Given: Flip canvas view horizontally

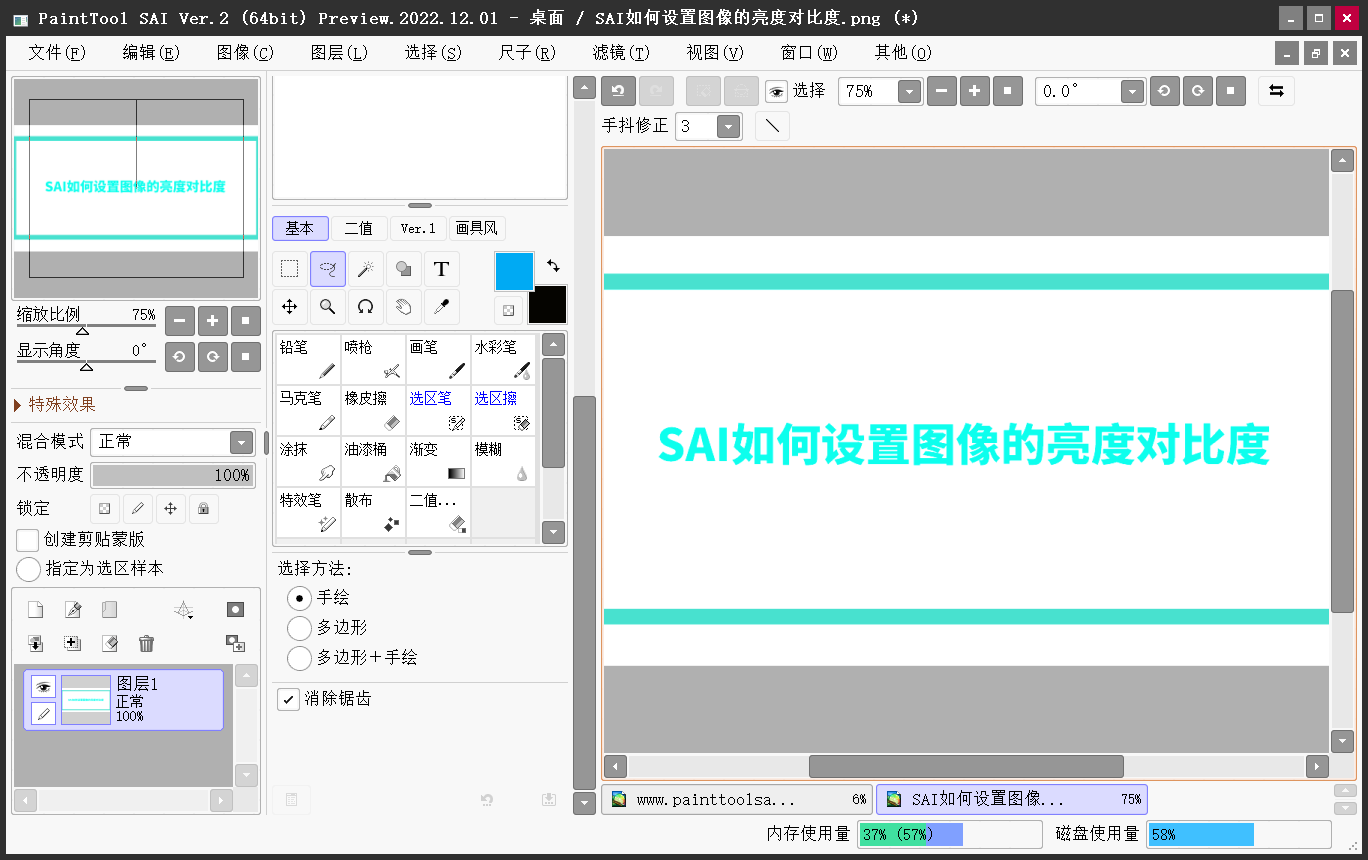Looking at the screenshot, I should coord(1276,91).
